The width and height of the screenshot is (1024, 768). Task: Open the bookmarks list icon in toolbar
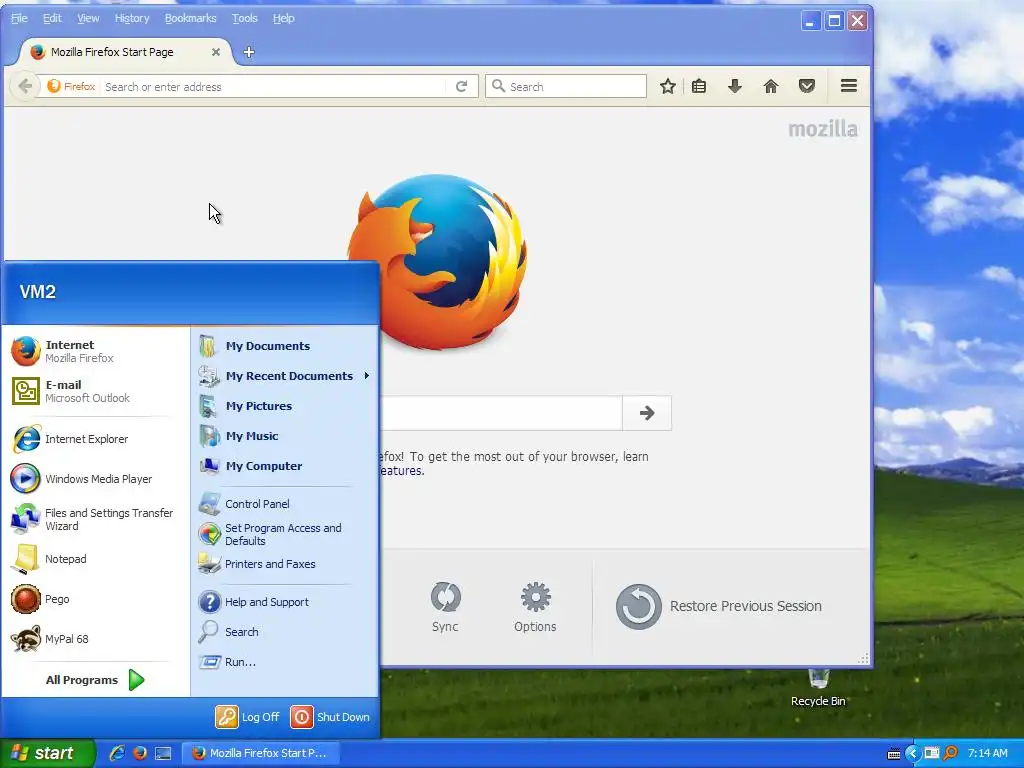pos(699,86)
